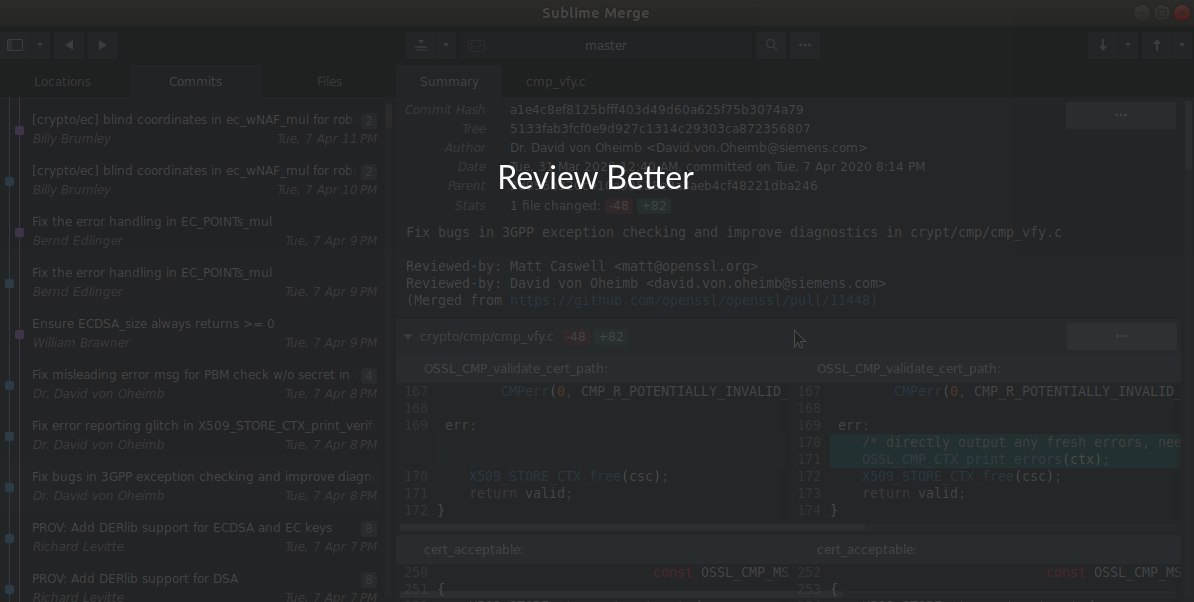Click the commit list vertical scrollbar
The height and width of the screenshot is (602, 1194).
(x=388, y=114)
